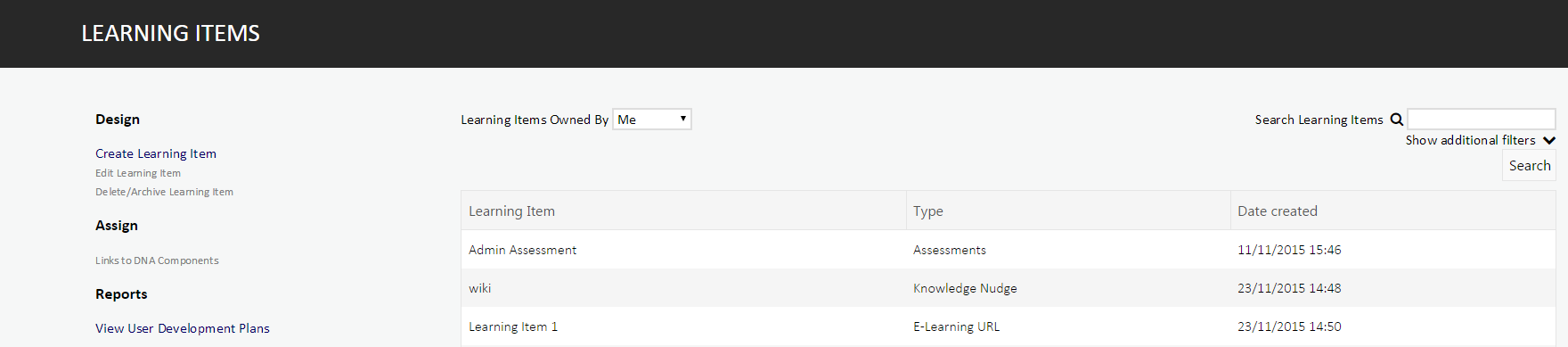Click the magnifying glass search icon

(1397, 120)
